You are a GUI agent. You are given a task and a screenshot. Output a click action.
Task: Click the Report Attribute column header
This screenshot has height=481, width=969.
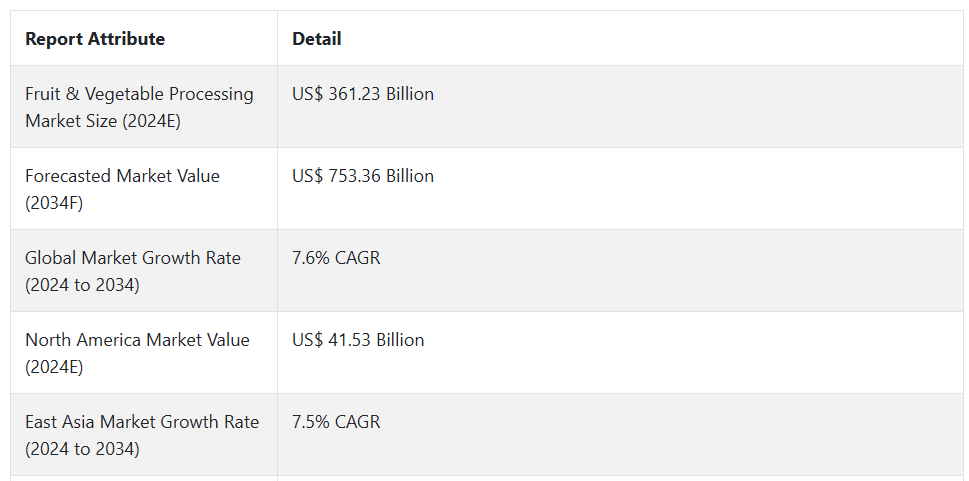pos(95,39)
